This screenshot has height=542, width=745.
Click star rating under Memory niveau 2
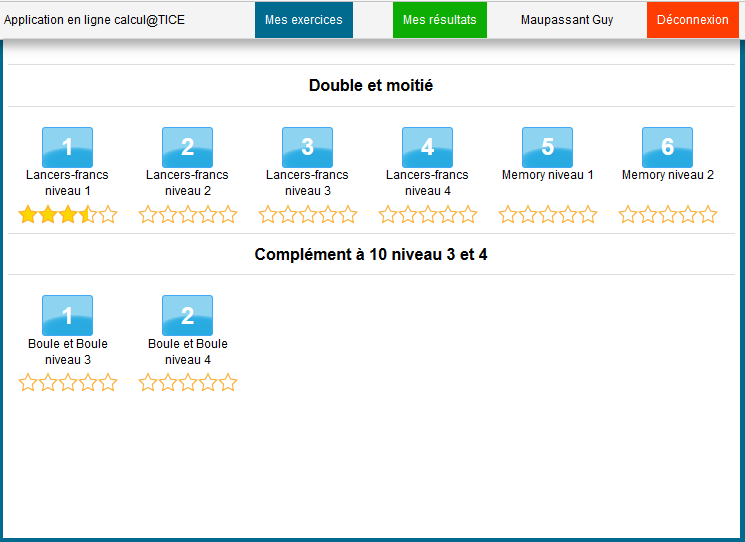pos(667,214)
